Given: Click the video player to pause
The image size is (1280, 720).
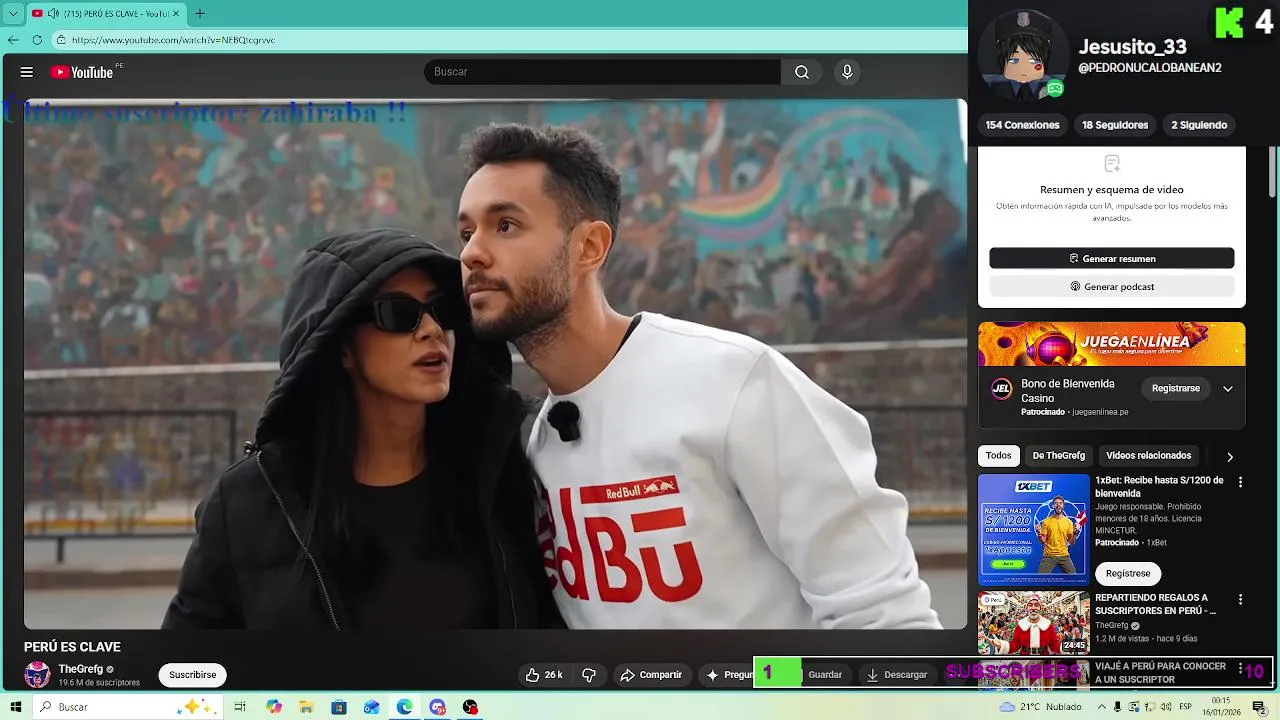Looking at the screenshot, I should 495,365.
